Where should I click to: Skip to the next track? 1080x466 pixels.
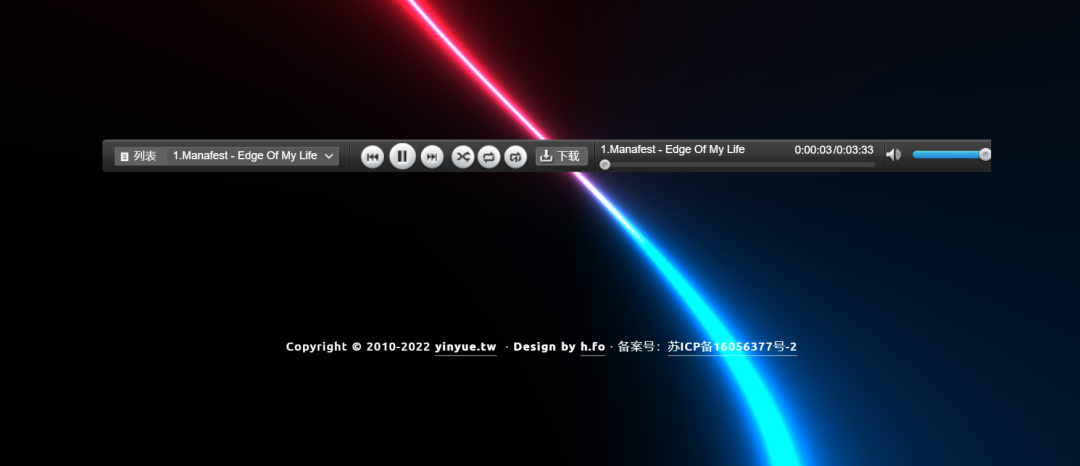432,157
